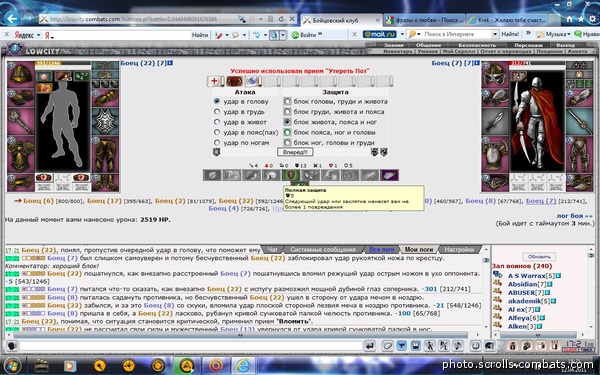Switch to the Системные сообщения tab
This screenshot has height=375, width=600.
(323, 249)
